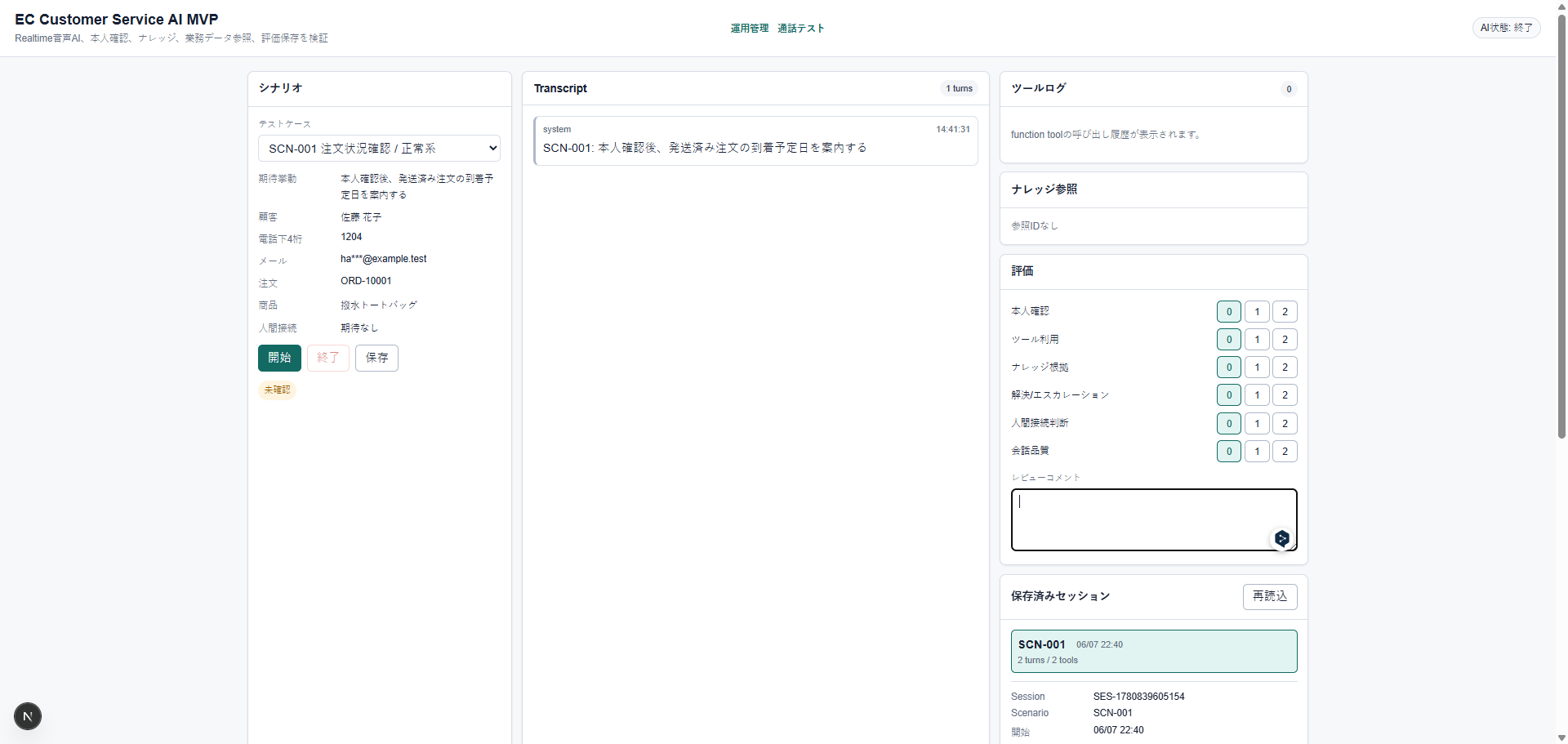
Task: Click the 1 turns badge in Transcript
Action: point(959,88)
